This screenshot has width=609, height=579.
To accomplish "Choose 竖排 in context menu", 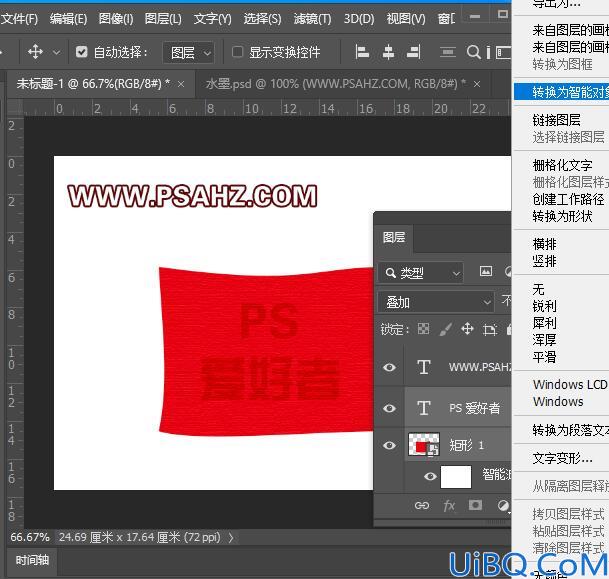I will (545, 261).
